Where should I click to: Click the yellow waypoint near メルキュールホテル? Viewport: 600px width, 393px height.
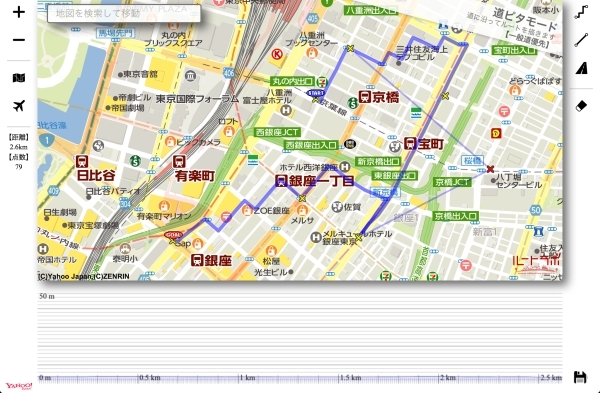(x=359, y=238)
